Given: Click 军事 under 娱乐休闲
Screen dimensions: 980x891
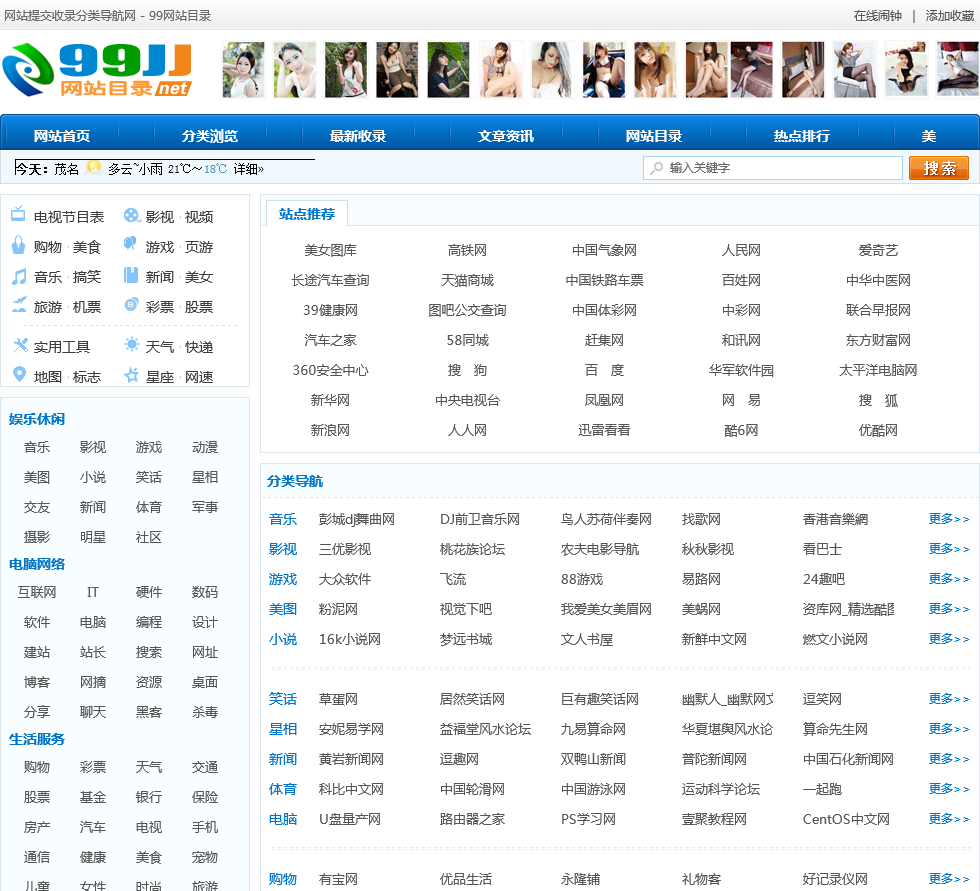Looking at the screenshot, I should click(x=205, y=507).
